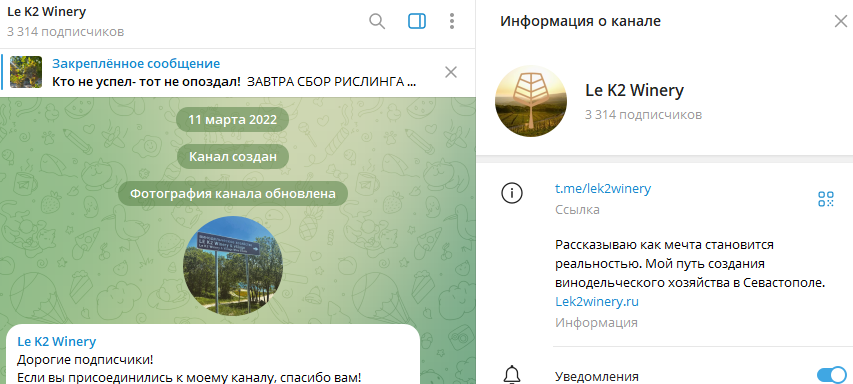Close the channel info panel
This screenshot has width=853, height=384.
[x=840, y=21]
